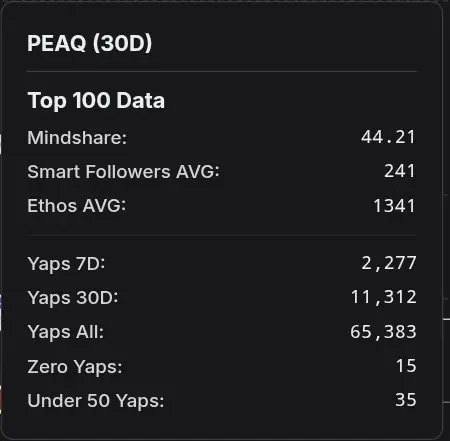Select the Mindshare value 44.21

[388, 137]
